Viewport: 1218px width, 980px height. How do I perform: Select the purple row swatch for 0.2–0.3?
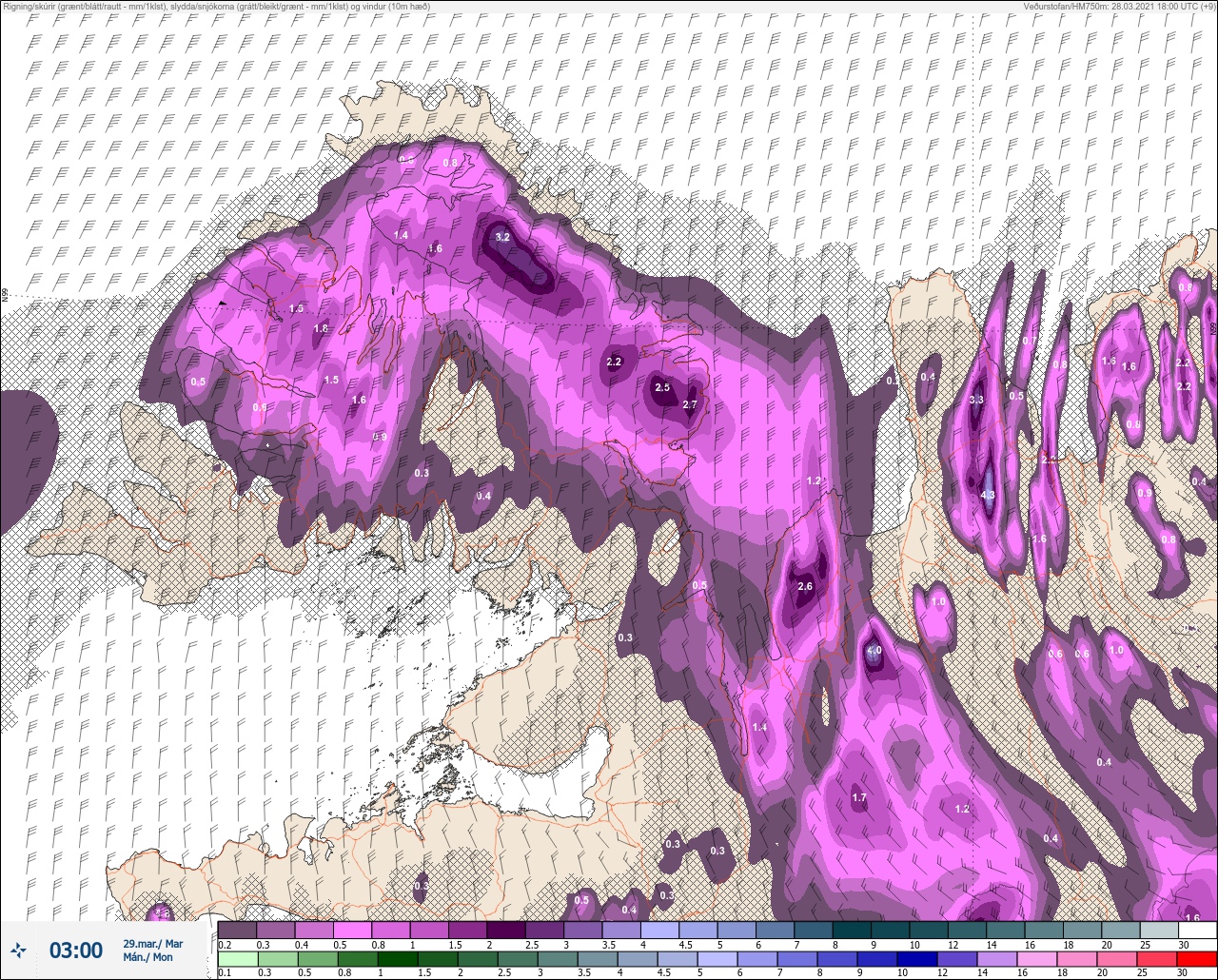(237, 930)
